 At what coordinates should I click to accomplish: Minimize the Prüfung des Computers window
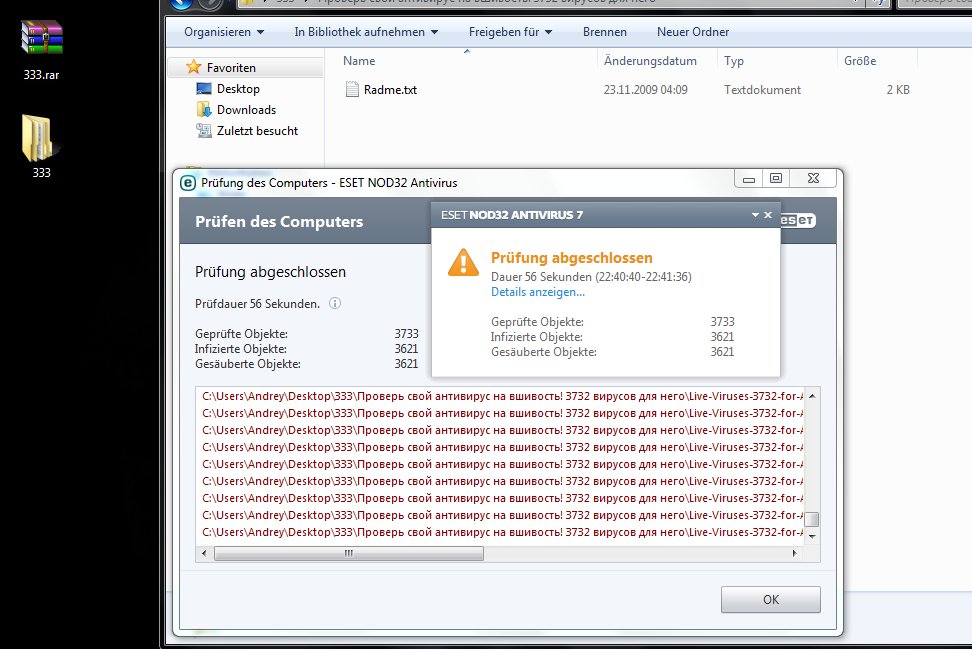coord(749,179)
